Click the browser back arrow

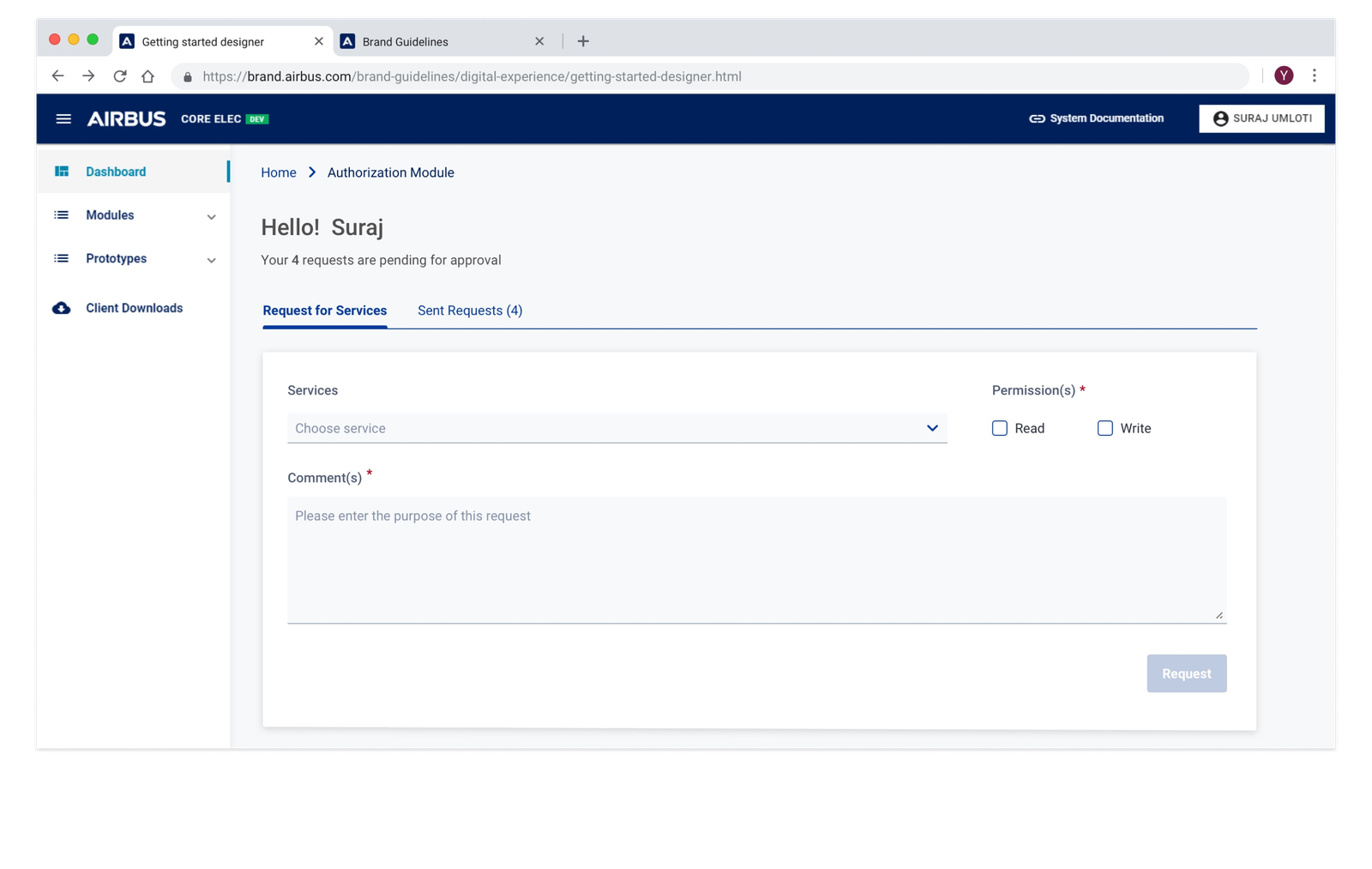(57, 76)
